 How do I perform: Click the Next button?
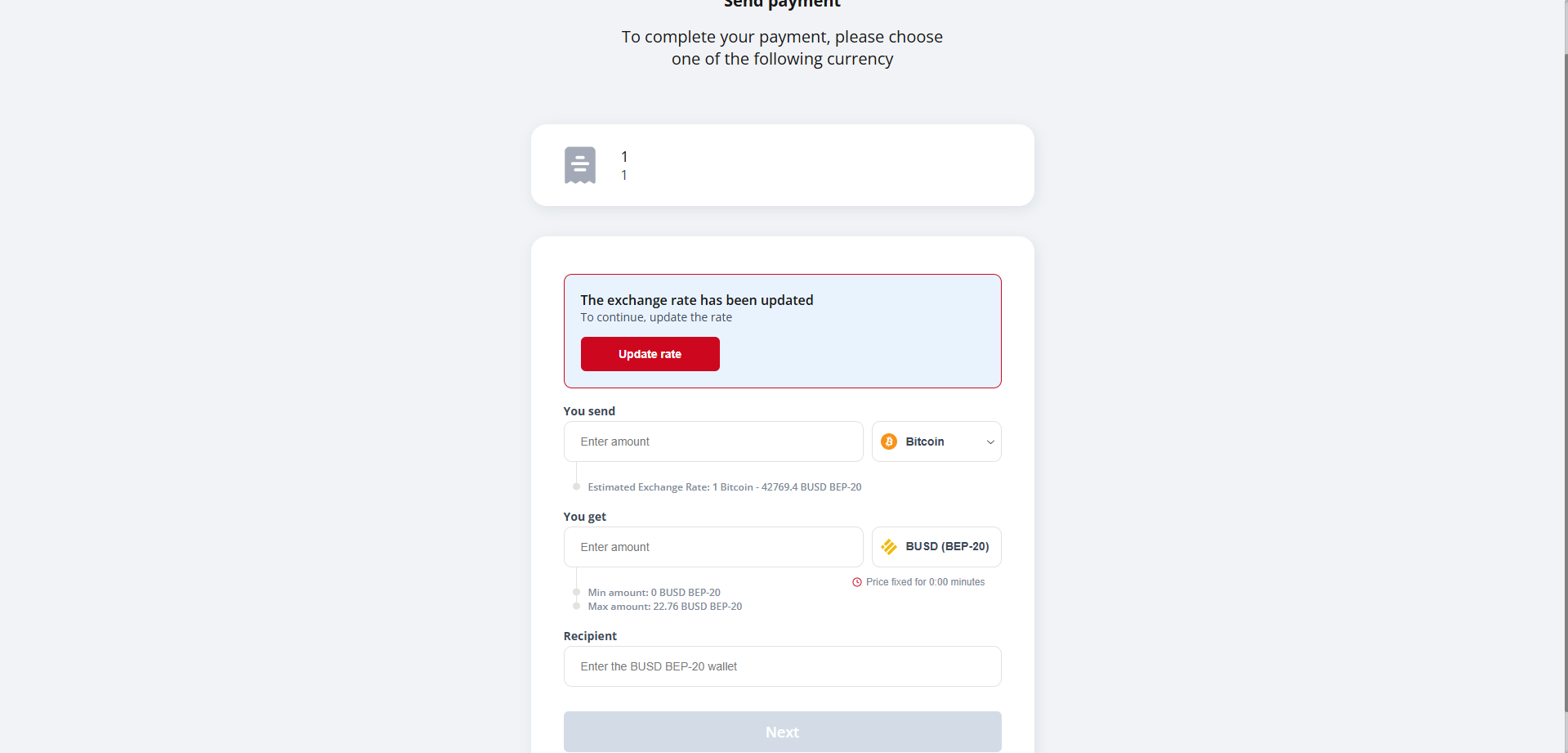pos(782,732)
